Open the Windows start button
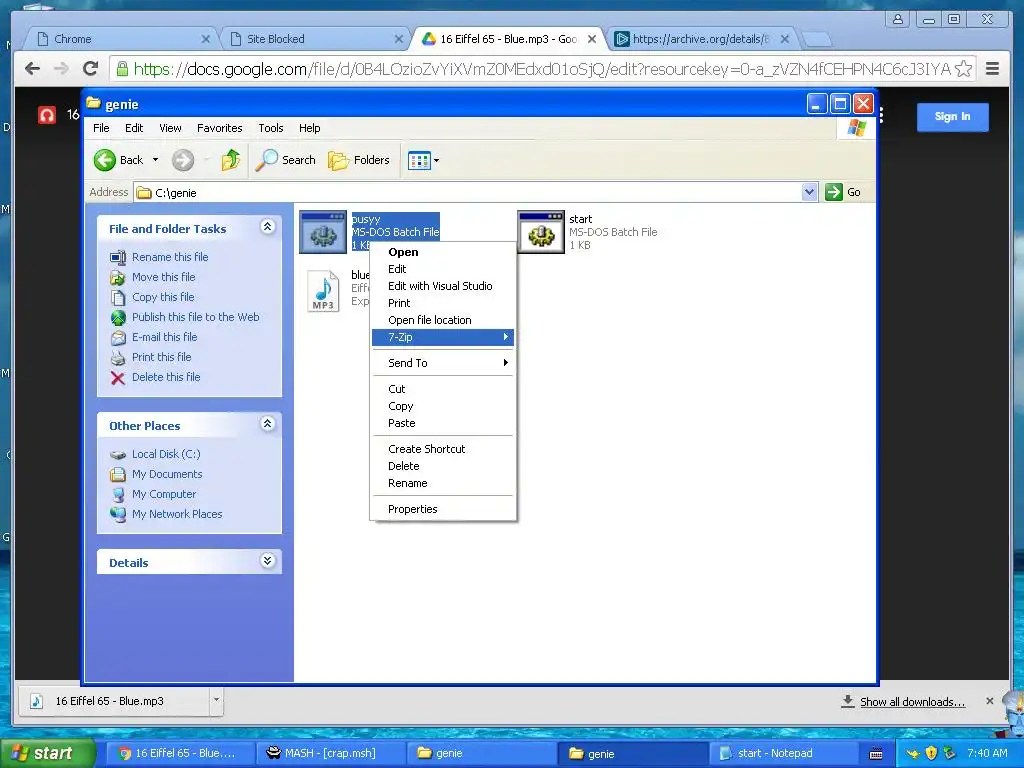The height and width of the screenshot is (768, 1024). click(47, 753)
